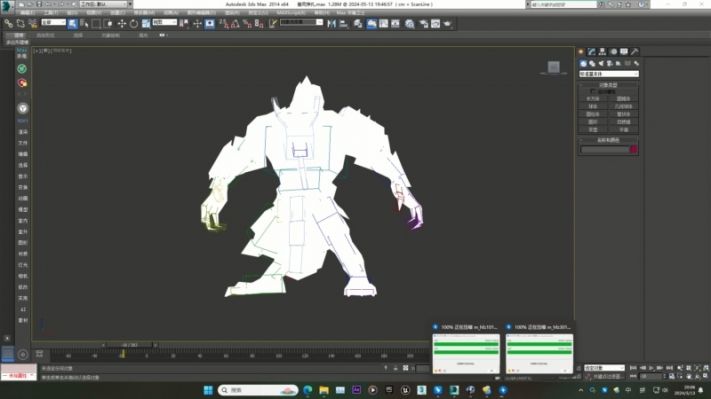This screenshot has width=711, height=399.
Task: Toggle the 3D Snaps button
Action: click(x=224, y=24)
